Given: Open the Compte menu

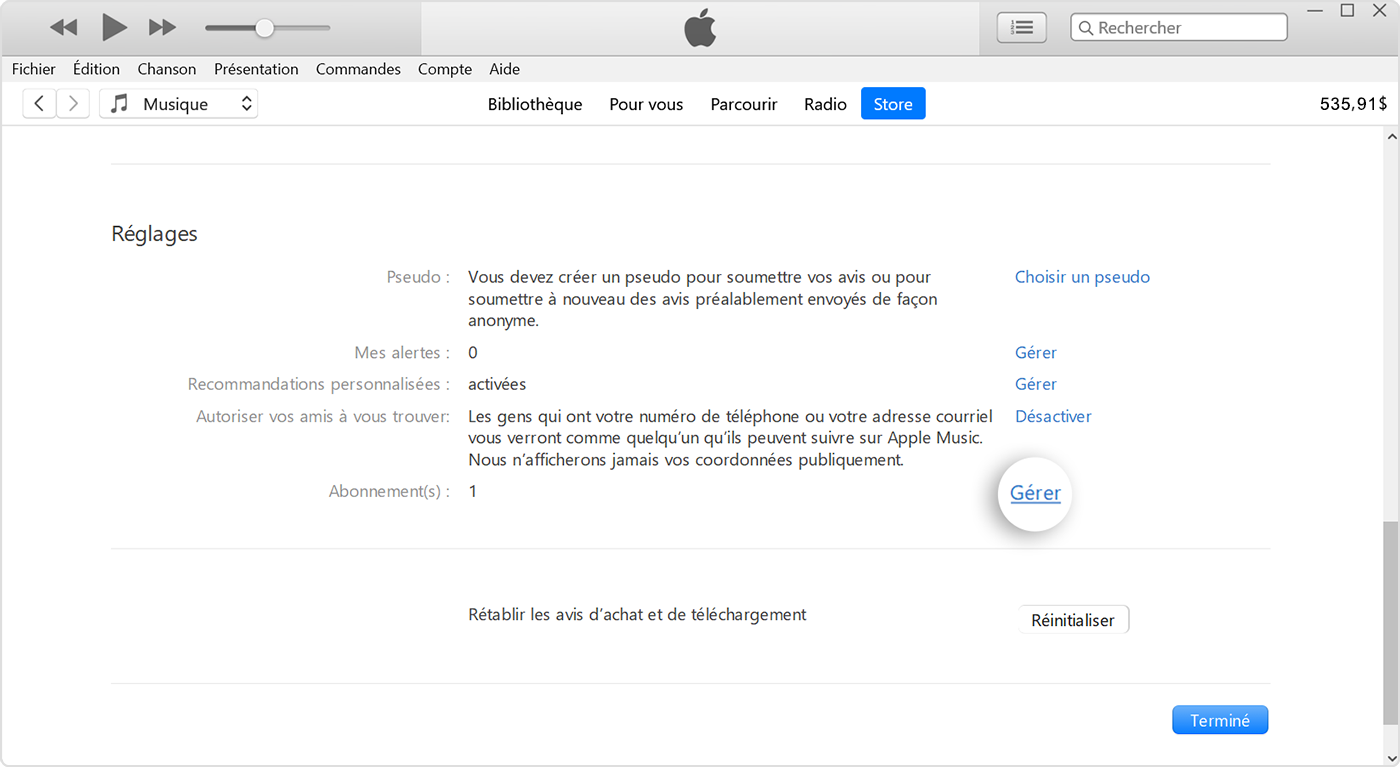Looking at the screenshot, I should (444, 69).
